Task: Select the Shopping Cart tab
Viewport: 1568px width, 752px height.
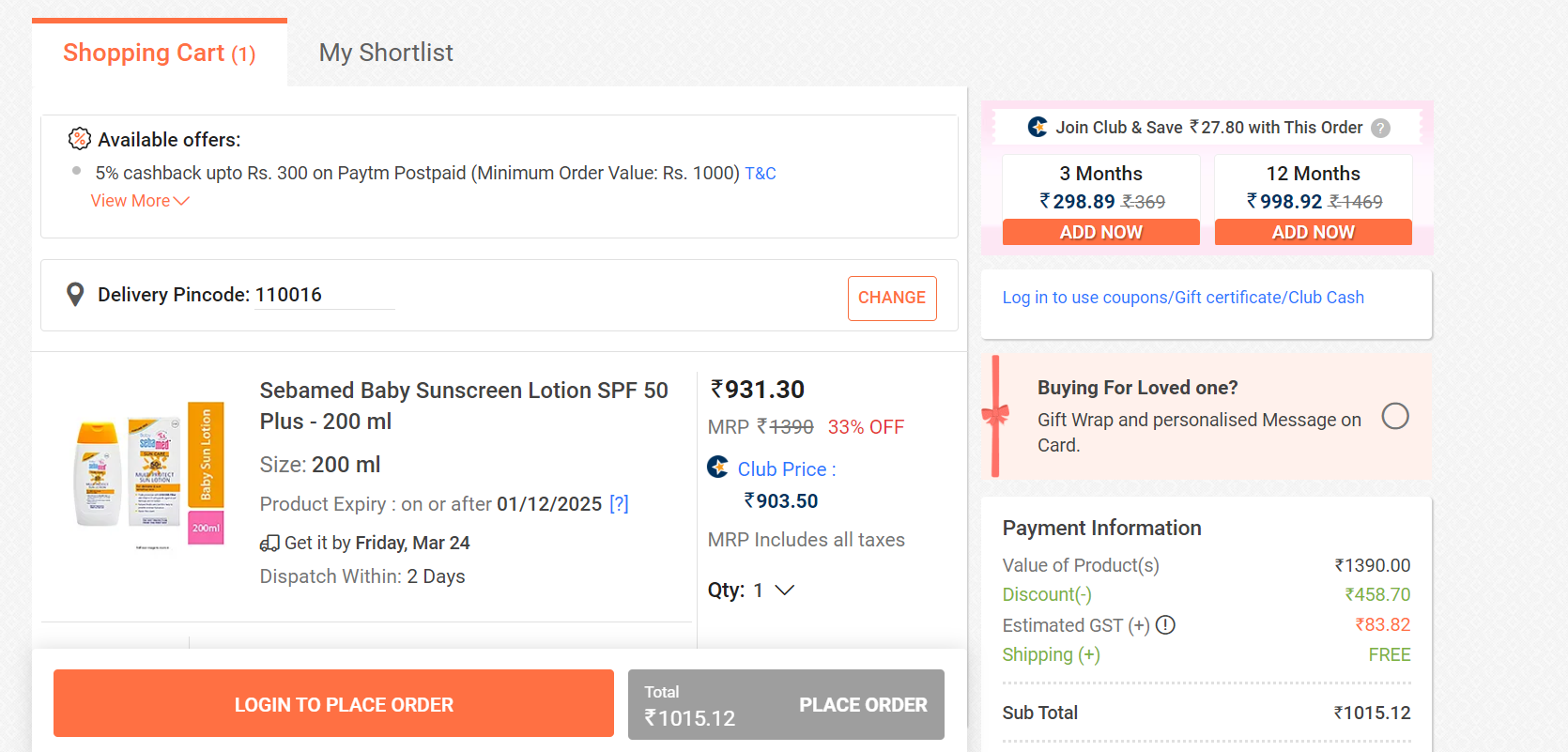Action: pyautogui.click(x=159, y=54)
